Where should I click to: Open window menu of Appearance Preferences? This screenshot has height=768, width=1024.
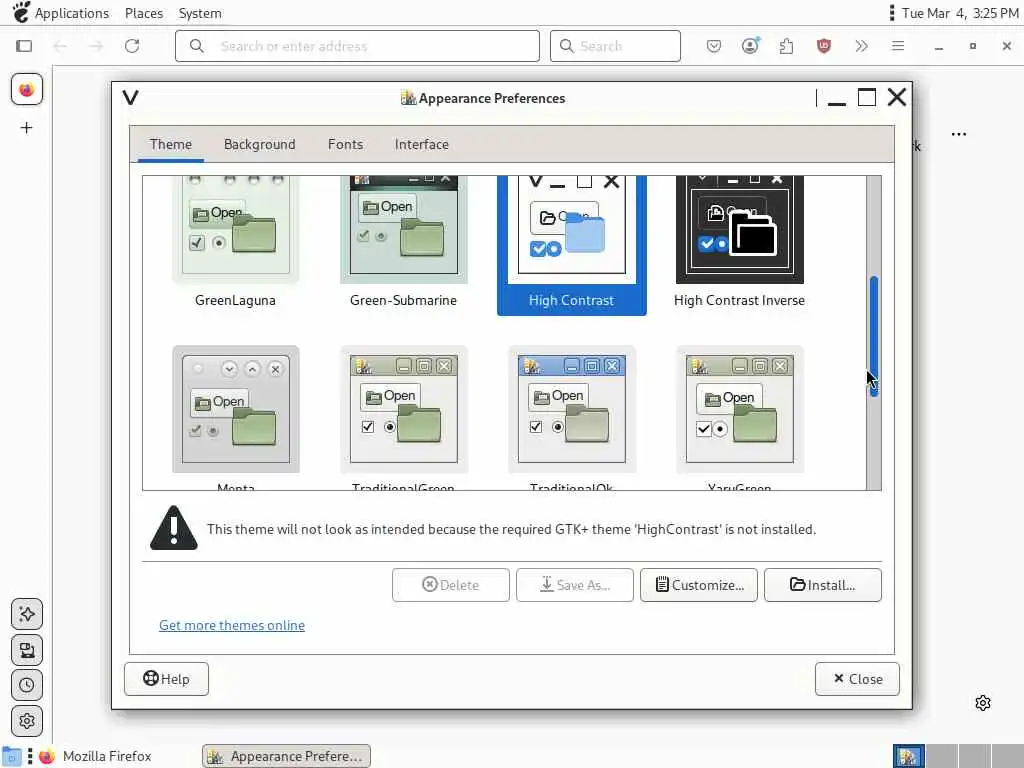[x=131, y=98]
